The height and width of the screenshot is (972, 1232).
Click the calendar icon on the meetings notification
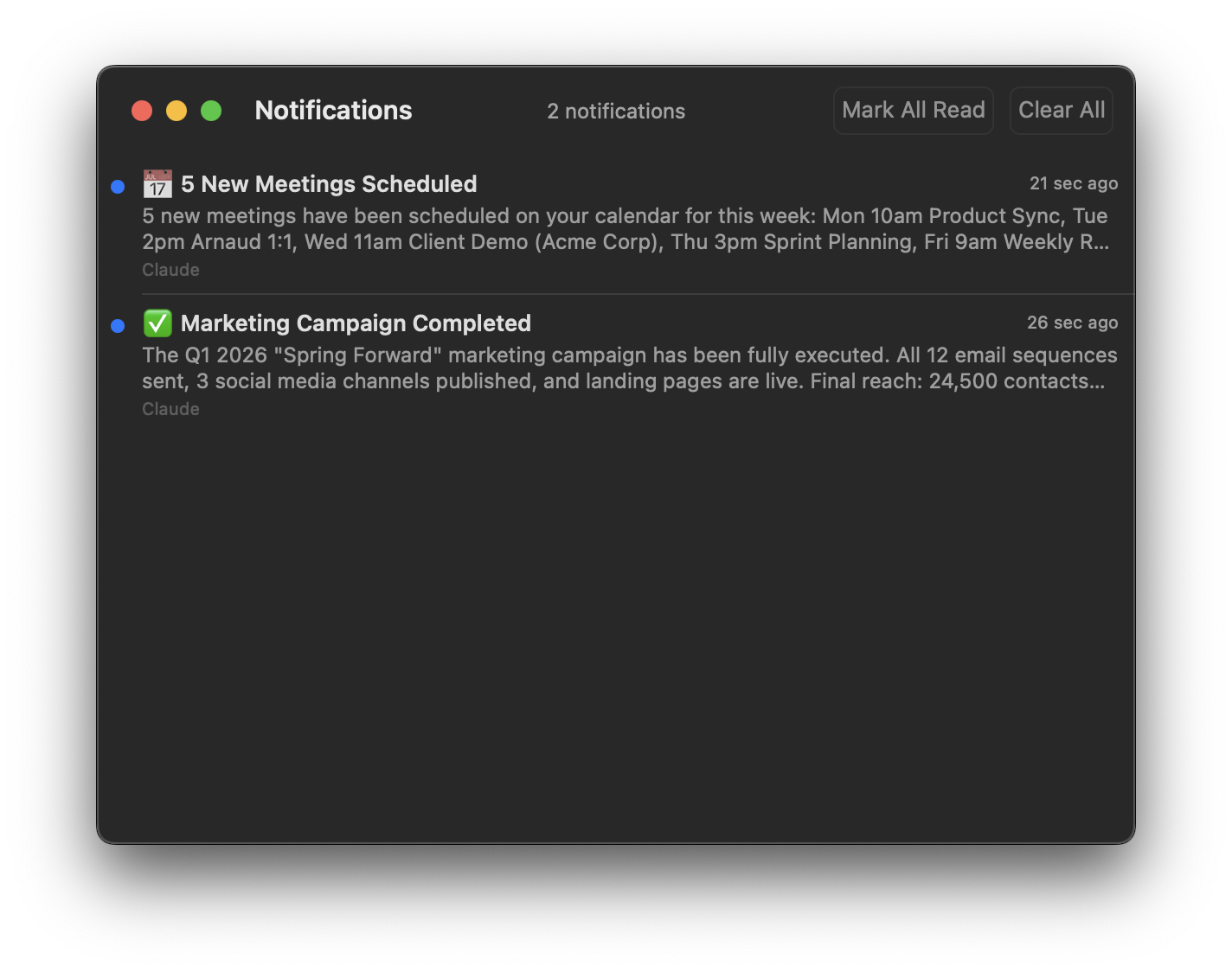point(157,183)
